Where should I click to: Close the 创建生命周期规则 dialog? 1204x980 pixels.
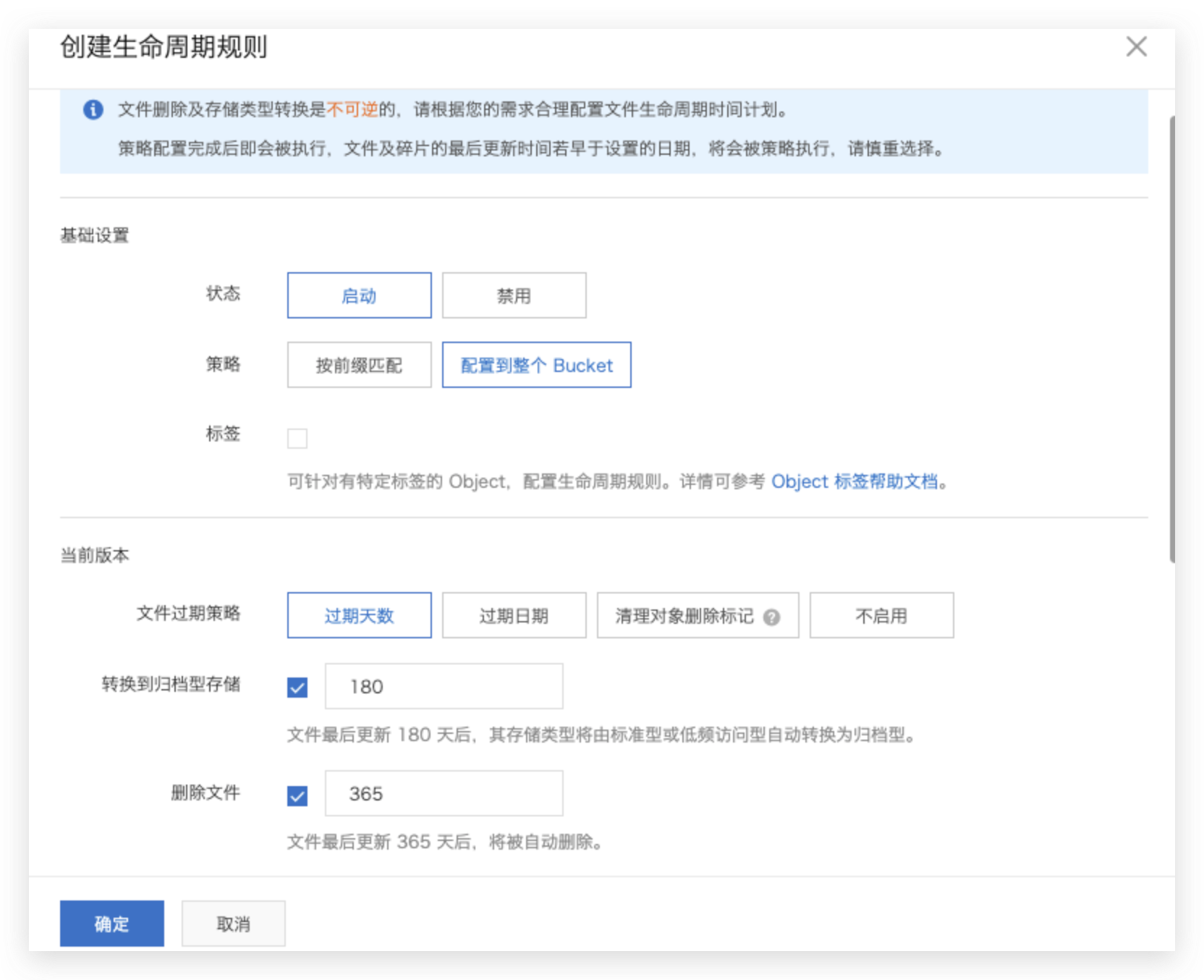1136,47
